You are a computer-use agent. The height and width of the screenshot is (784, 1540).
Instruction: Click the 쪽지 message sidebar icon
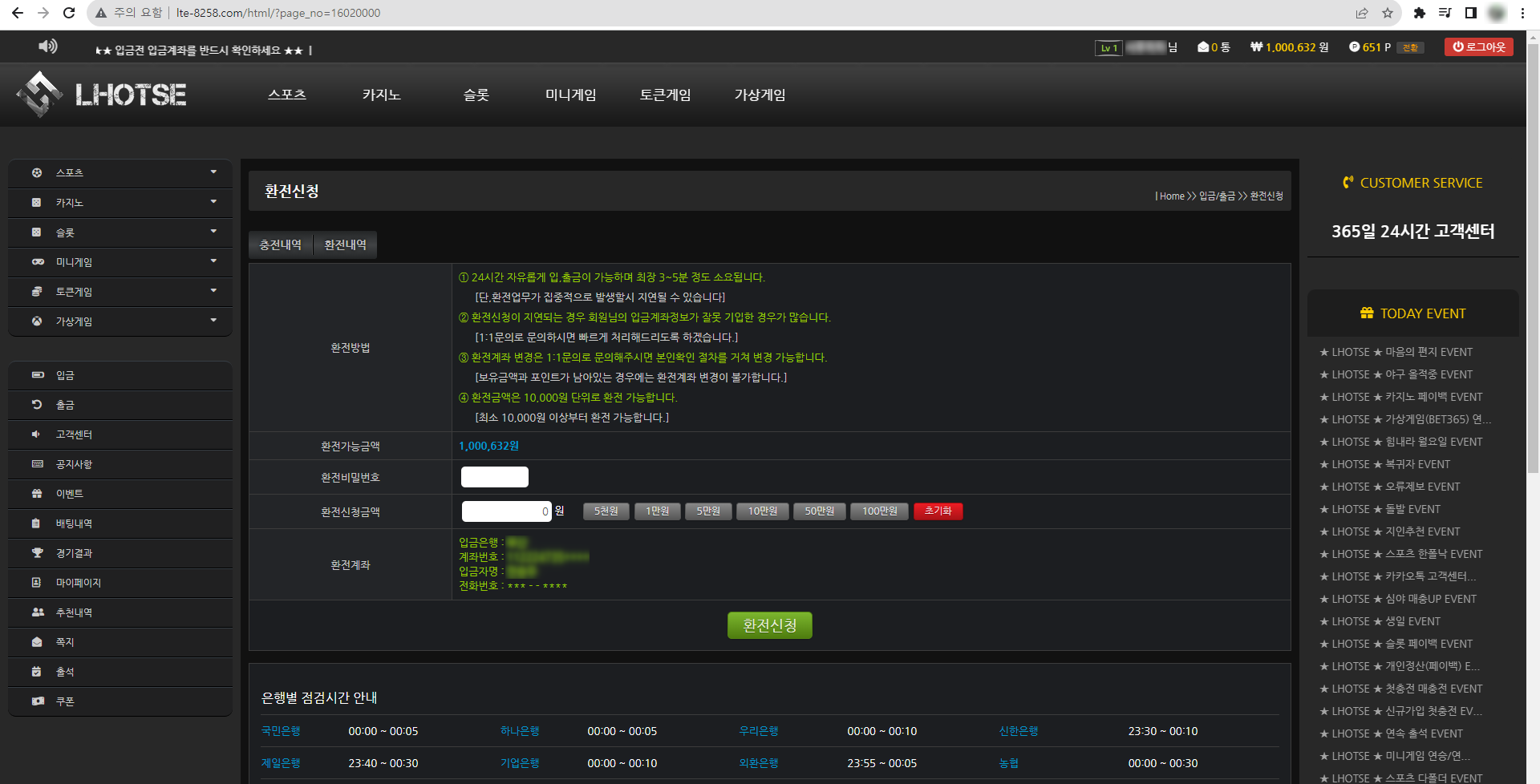37,641
